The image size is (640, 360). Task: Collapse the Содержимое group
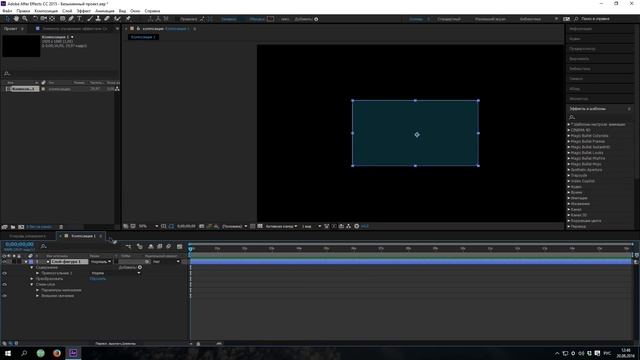pos(32,267)
